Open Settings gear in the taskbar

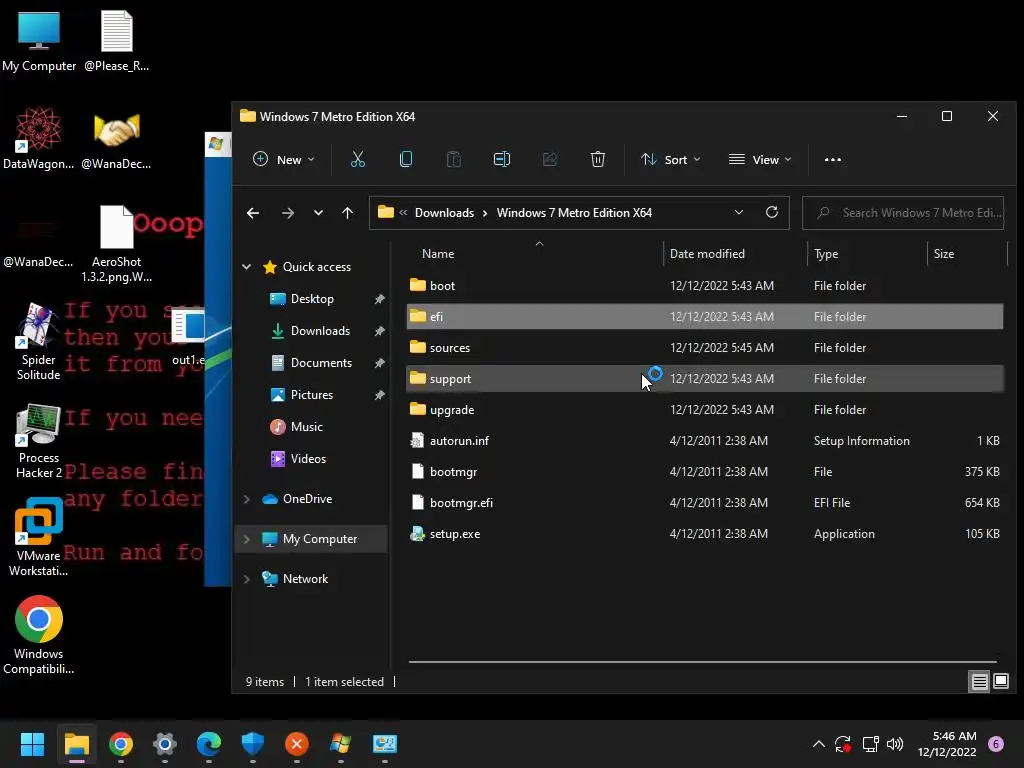(165, 744)
